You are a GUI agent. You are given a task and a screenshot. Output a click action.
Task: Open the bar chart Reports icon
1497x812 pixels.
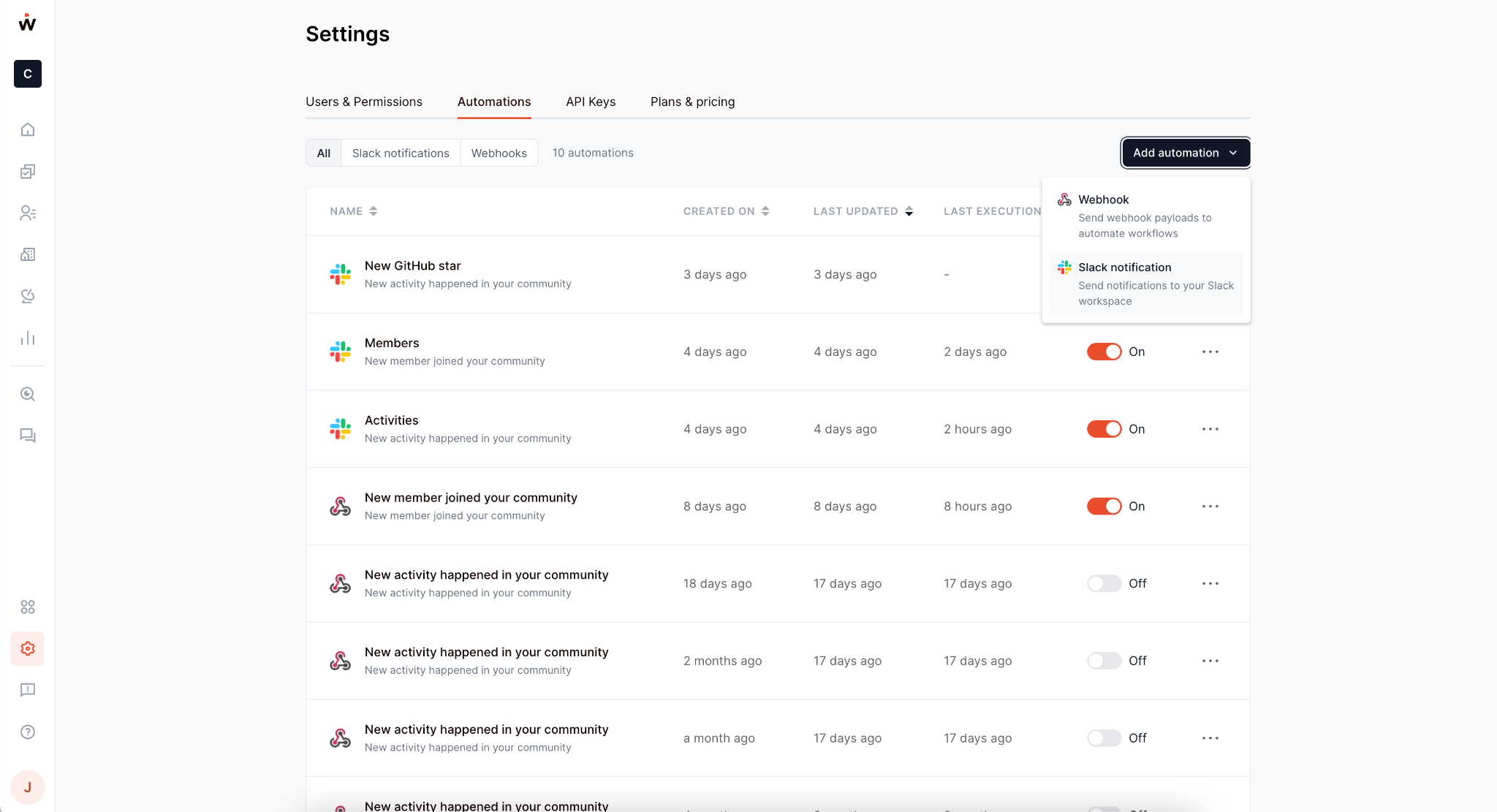(28, 338)
